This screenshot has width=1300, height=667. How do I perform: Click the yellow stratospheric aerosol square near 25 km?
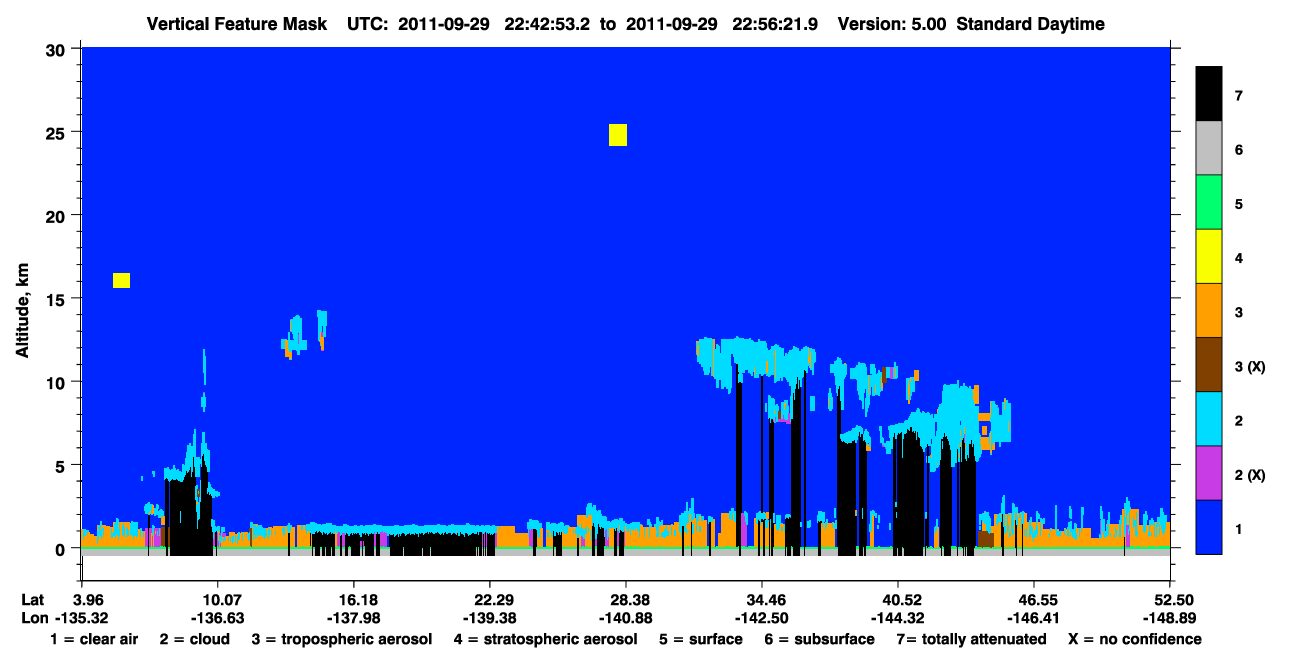pyautogui.click(x=618, y=135)
